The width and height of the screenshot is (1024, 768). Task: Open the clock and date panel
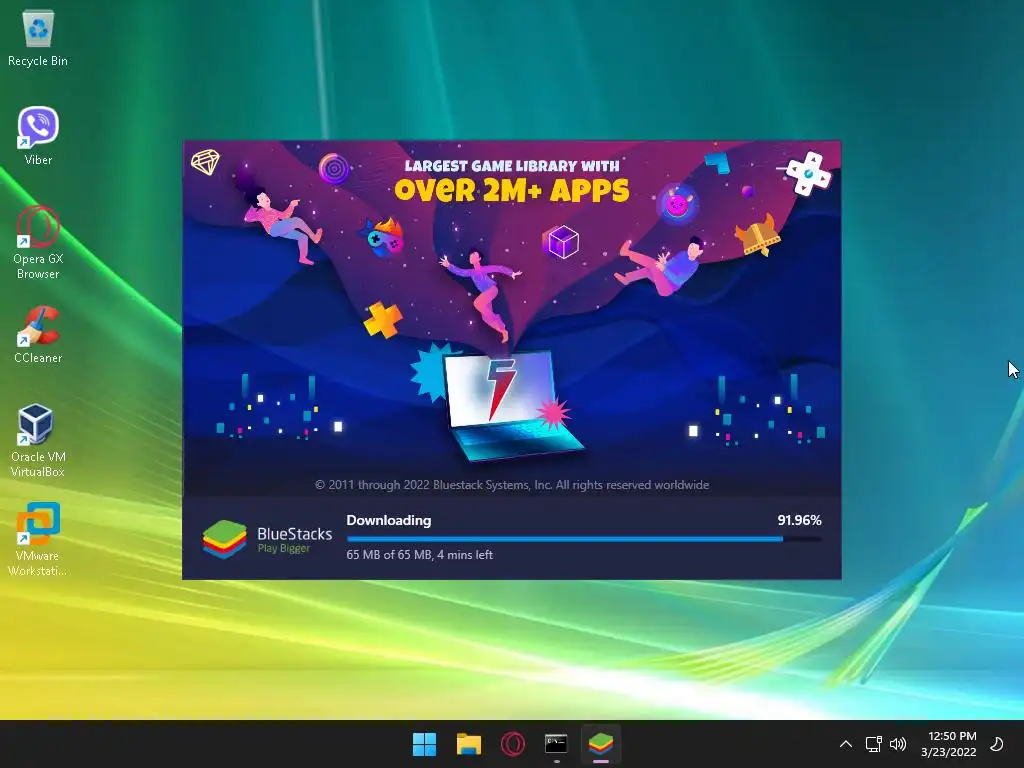click(949, 744)
